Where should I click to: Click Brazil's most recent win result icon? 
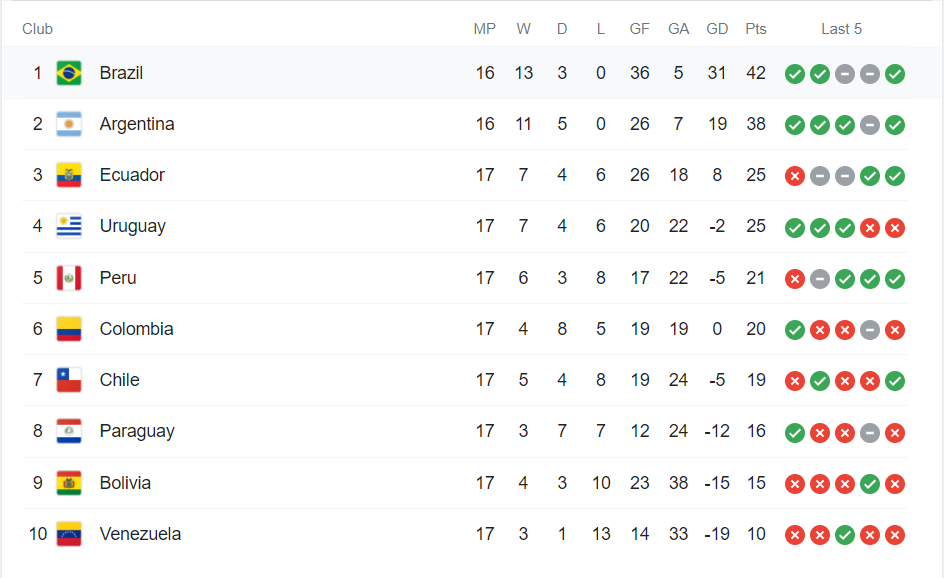[x=895, y=74]
